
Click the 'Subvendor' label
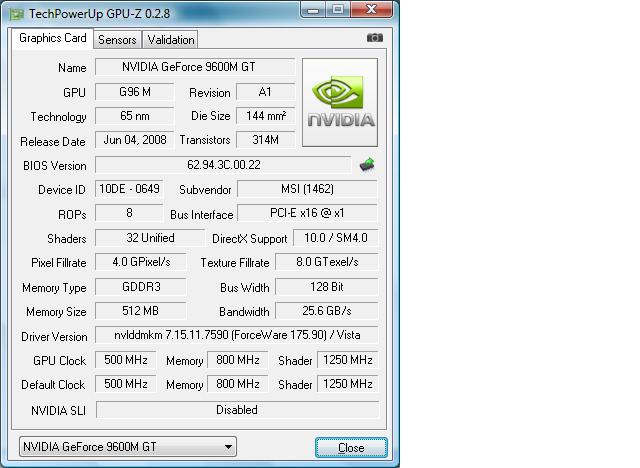point(205,190)
